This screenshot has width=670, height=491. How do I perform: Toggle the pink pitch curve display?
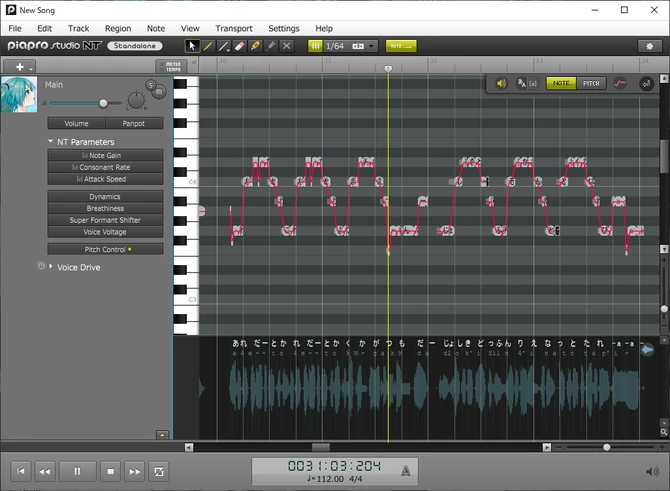620,83
